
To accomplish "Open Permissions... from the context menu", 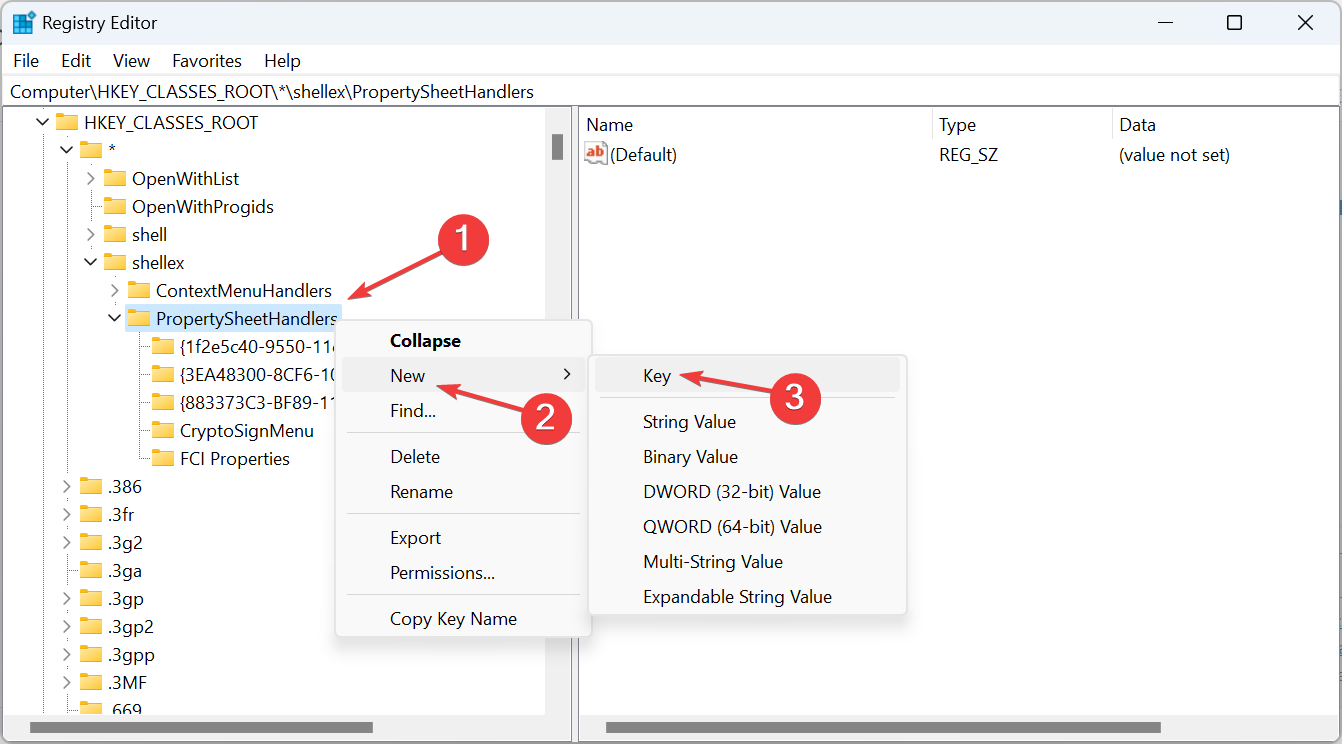I will 464,572.
